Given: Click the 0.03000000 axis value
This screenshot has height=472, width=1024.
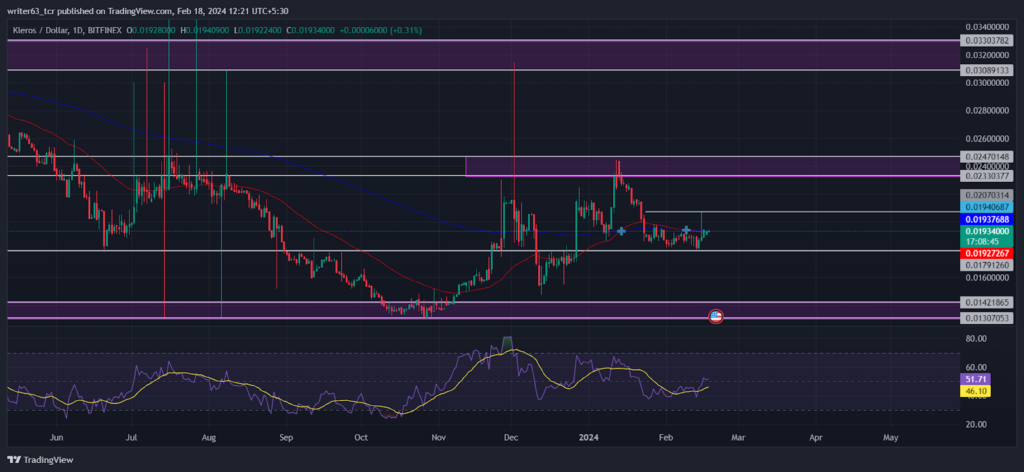Looking at the screenshot, I should coord(989,83).
